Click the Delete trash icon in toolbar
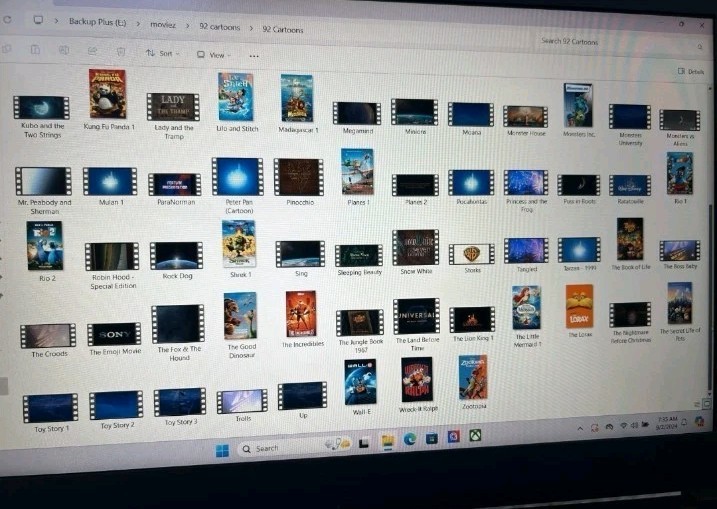Viewport: 717px width, 509px height. pos(121,52)
